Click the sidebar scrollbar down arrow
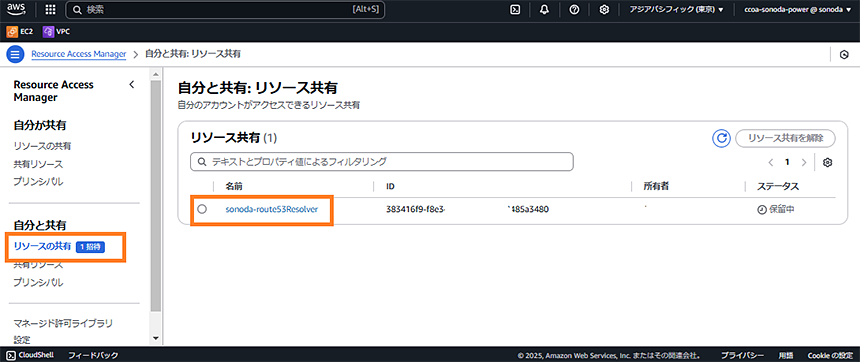Viewport: 860px width, 362px height. [156, 338]
